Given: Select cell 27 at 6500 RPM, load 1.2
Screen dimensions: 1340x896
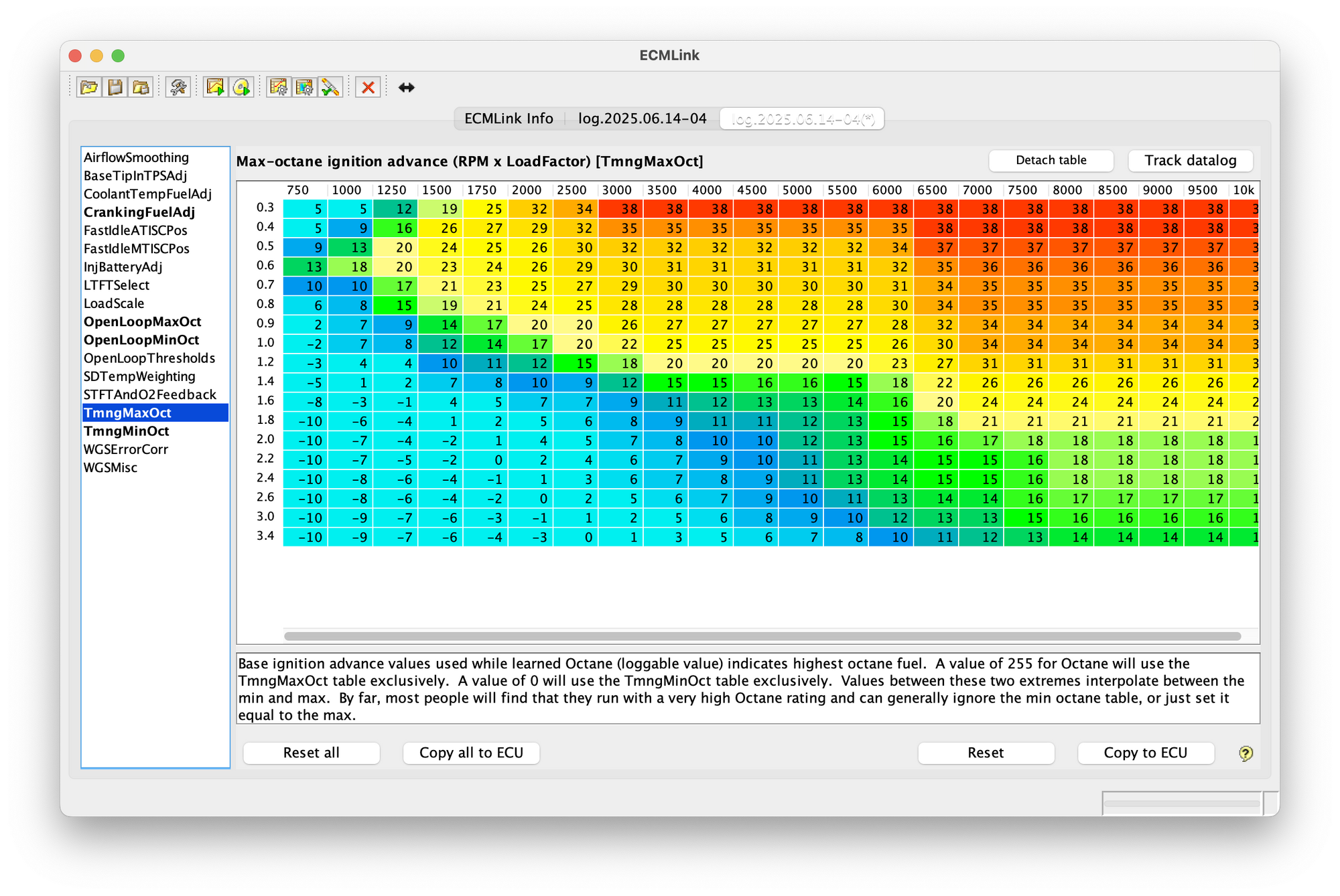Looking at the screenshot, I should [x=936, y=363].
